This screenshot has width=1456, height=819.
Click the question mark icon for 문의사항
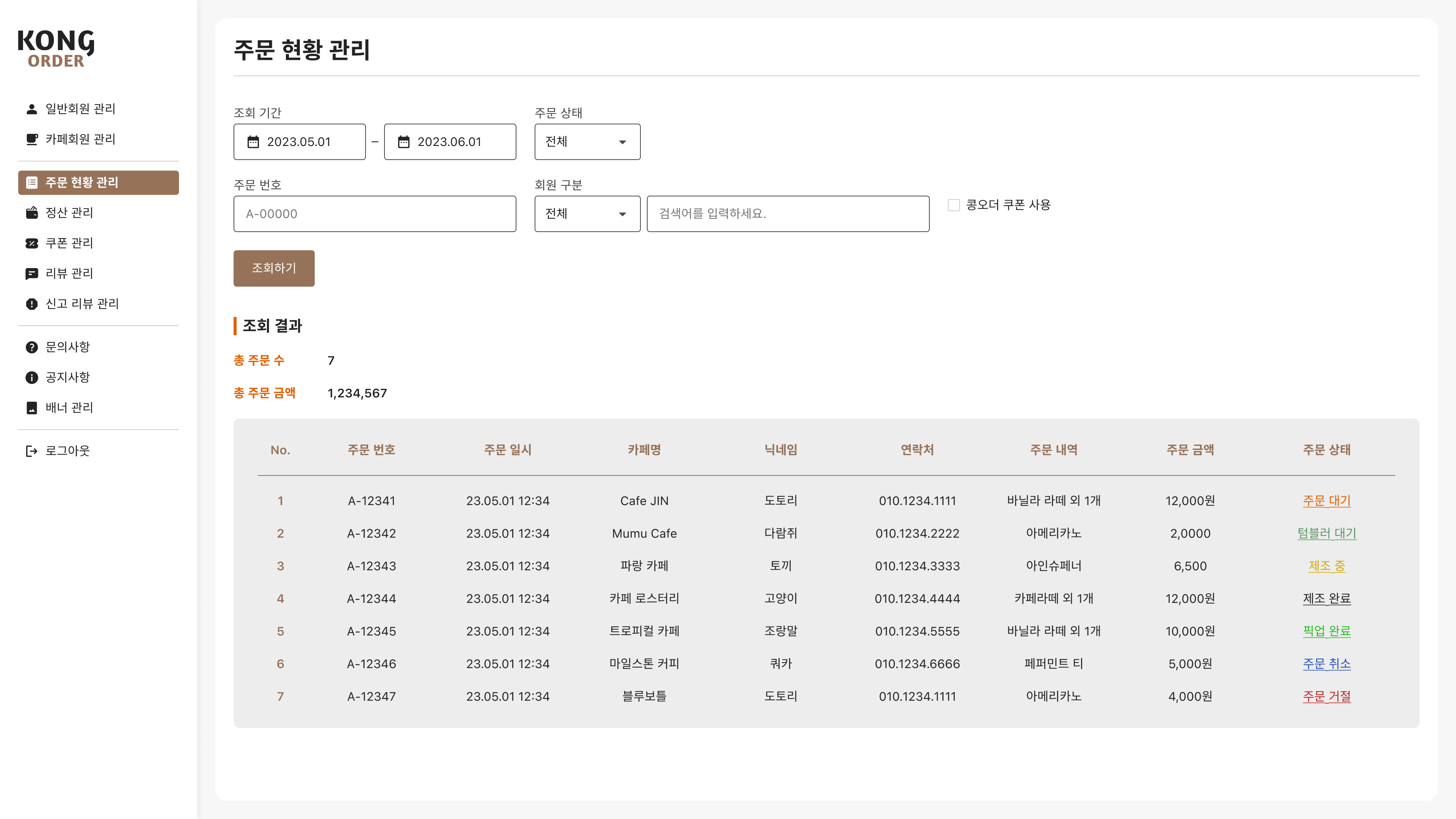pyautogui.click(x=31, y=347)
